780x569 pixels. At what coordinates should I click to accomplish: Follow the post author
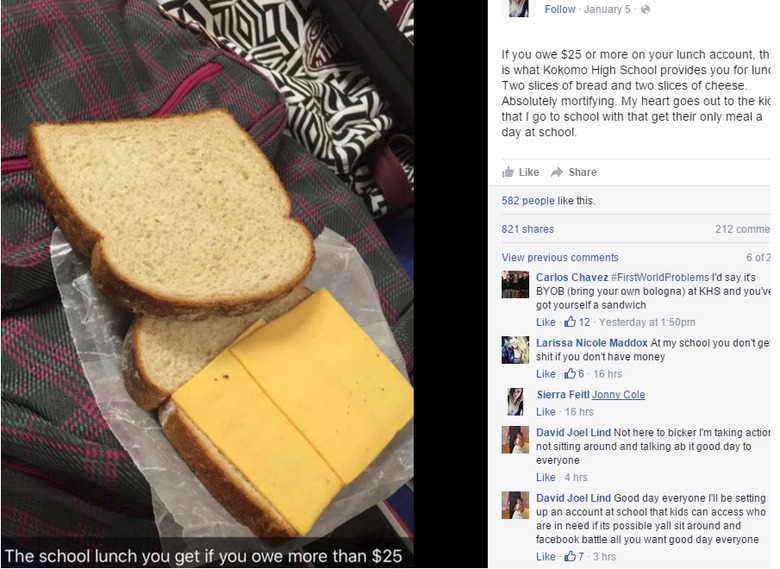click(560, 9)
